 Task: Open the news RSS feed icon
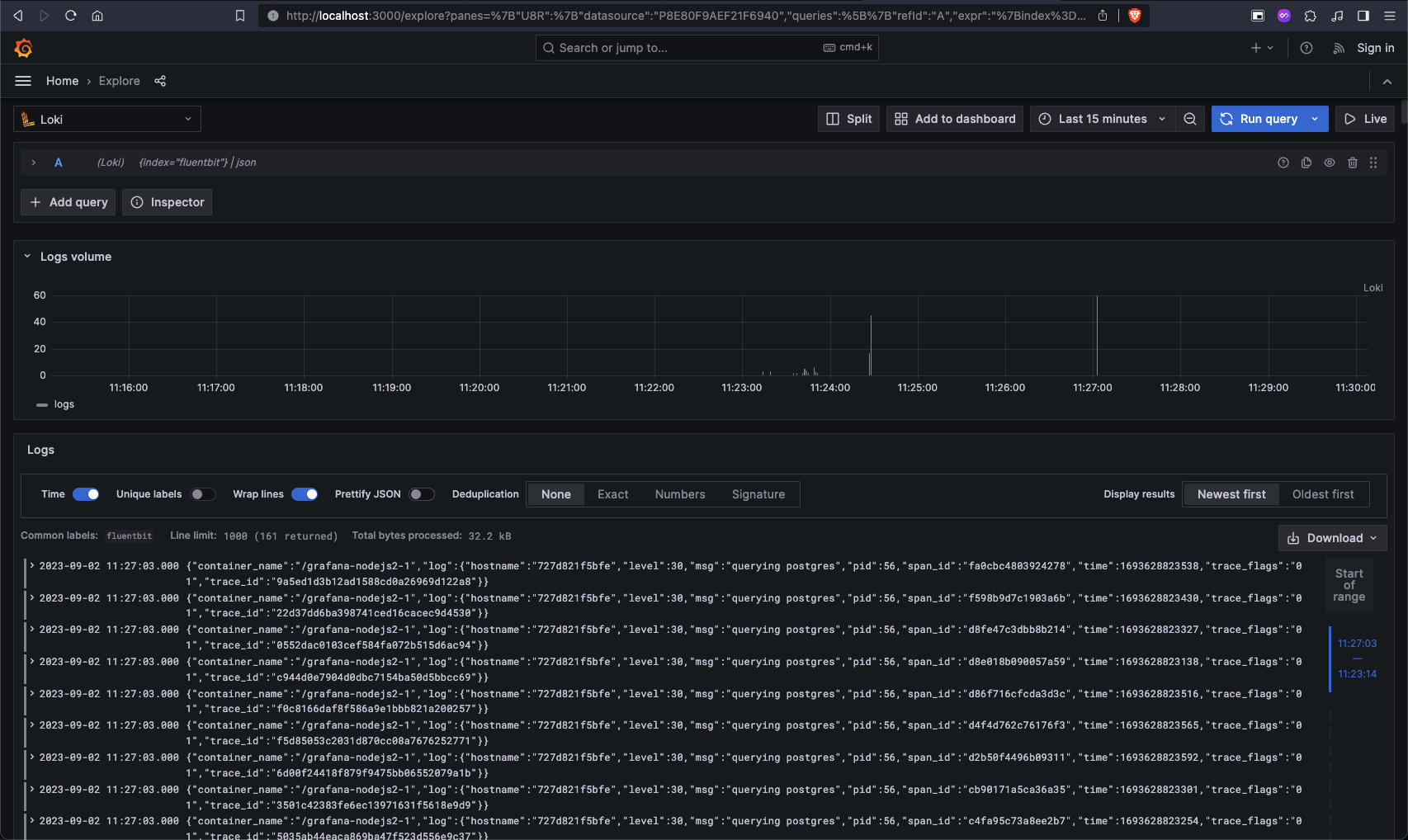click(1338, 48)
